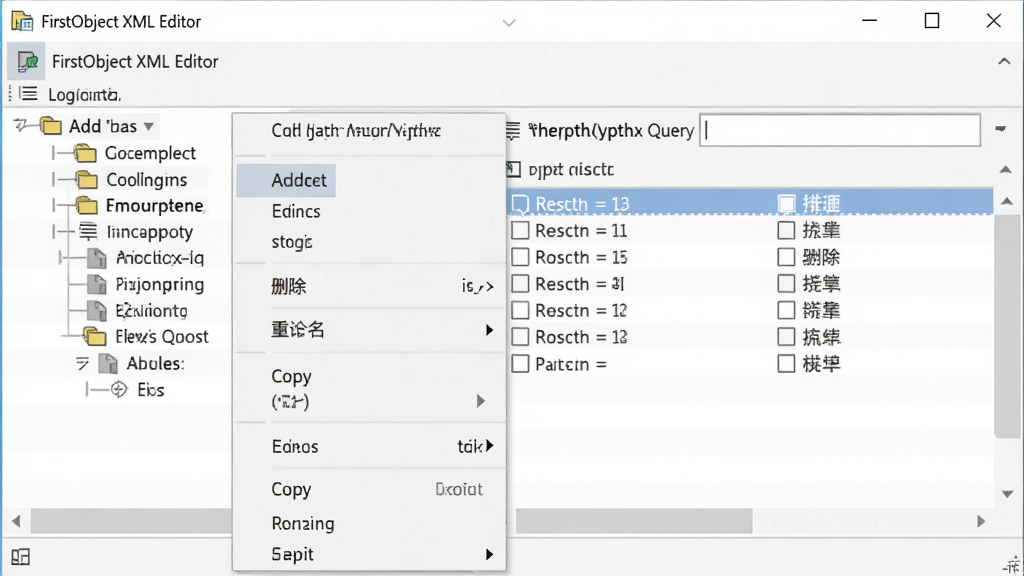Check the Roscth = 15 checkbox

tap(520, 257)
